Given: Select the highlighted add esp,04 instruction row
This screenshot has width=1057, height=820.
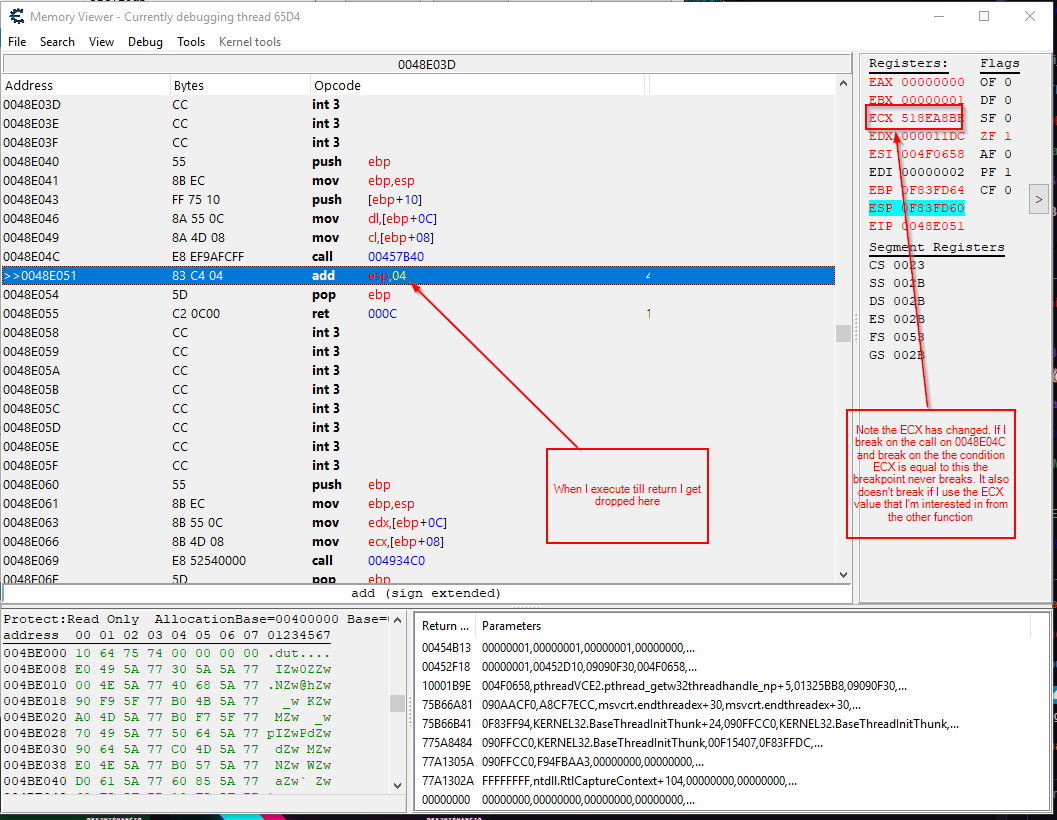Looking at the screenshot, I should tap(418, 276).
